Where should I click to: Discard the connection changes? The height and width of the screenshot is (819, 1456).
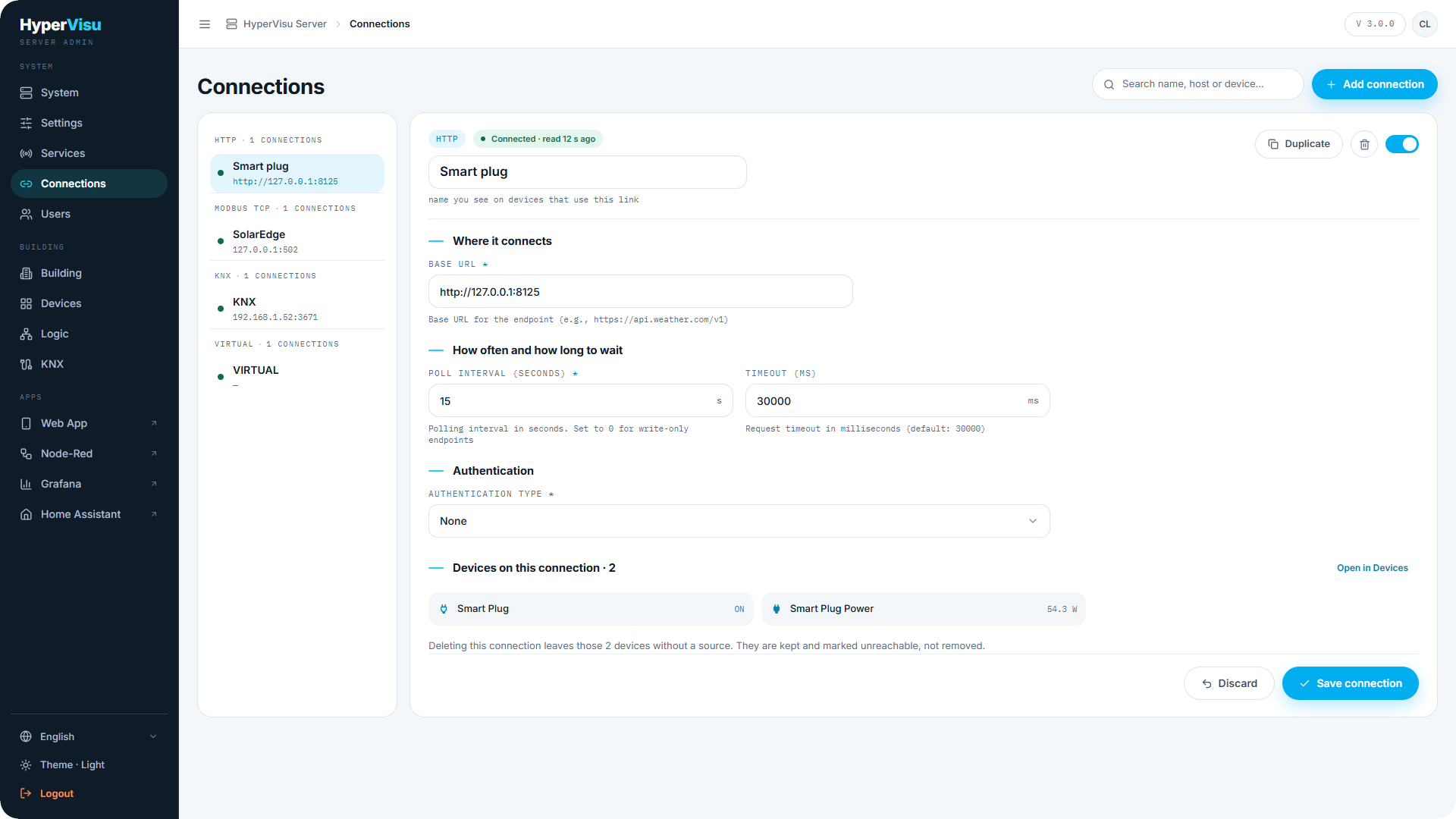[1229, 683]
